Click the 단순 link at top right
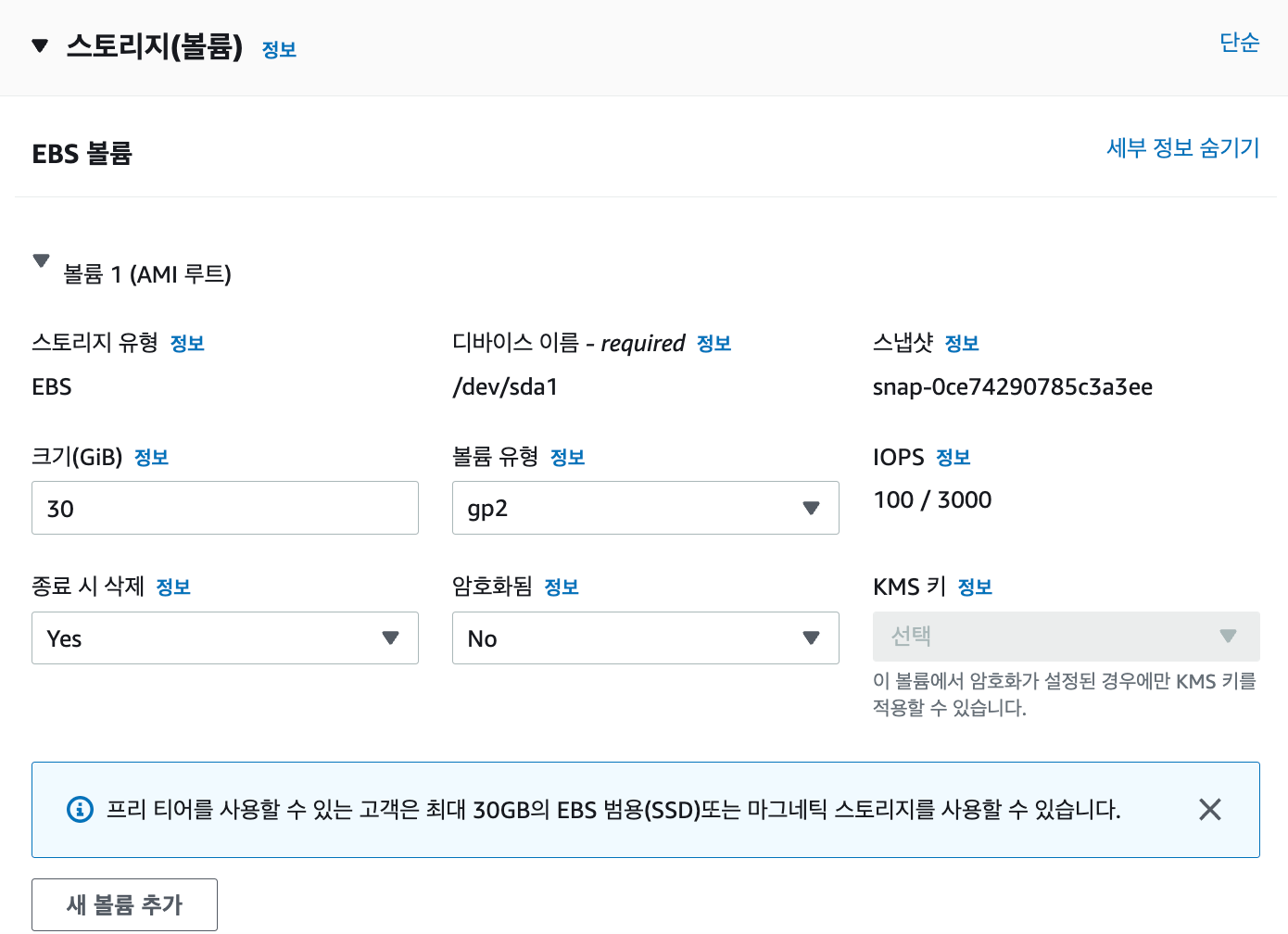The image size is (1288, 934). click(1240, 43)
